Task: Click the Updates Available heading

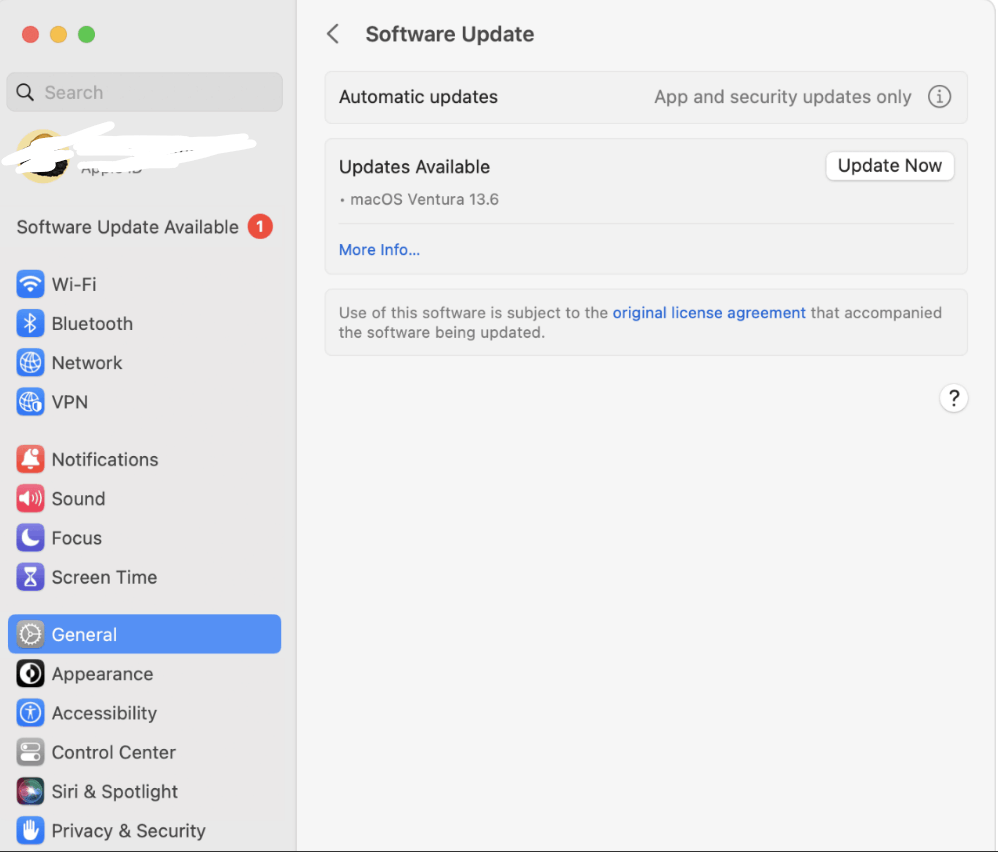Action: [x=414, y=167]
